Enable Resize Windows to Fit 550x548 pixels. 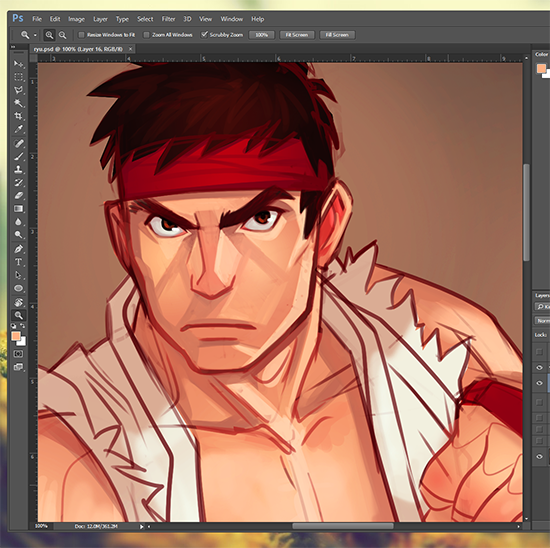(x=81, y=35)
